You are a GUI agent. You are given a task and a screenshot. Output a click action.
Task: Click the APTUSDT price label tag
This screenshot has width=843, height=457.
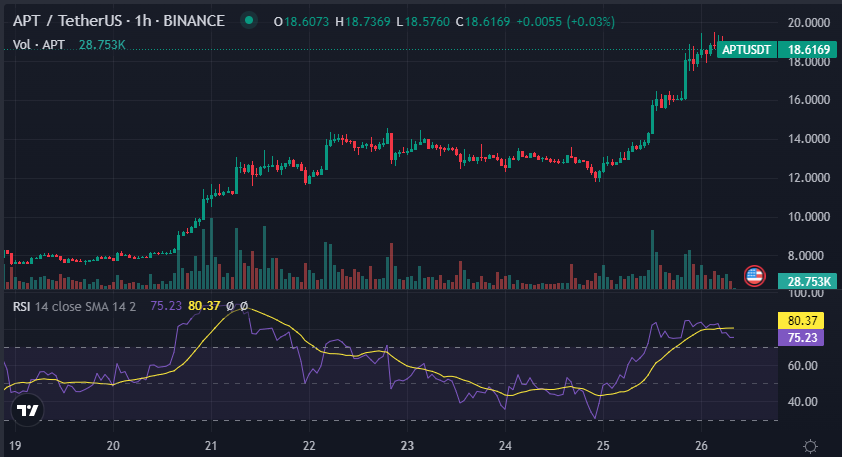(747, 50)
